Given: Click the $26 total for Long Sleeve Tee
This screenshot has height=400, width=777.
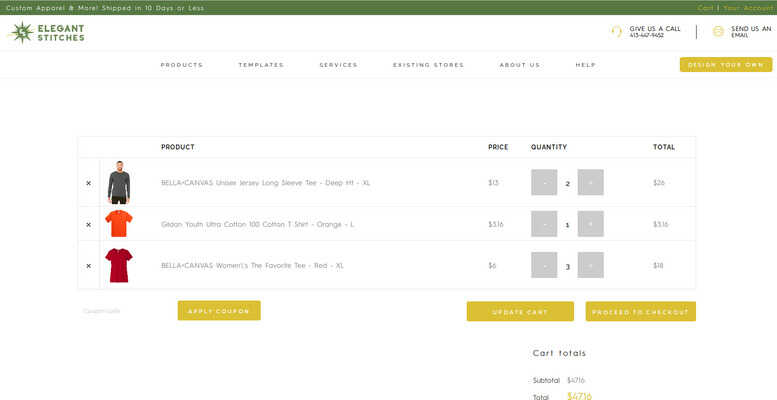Looking at the screenshot, I should tap(659, 183).
